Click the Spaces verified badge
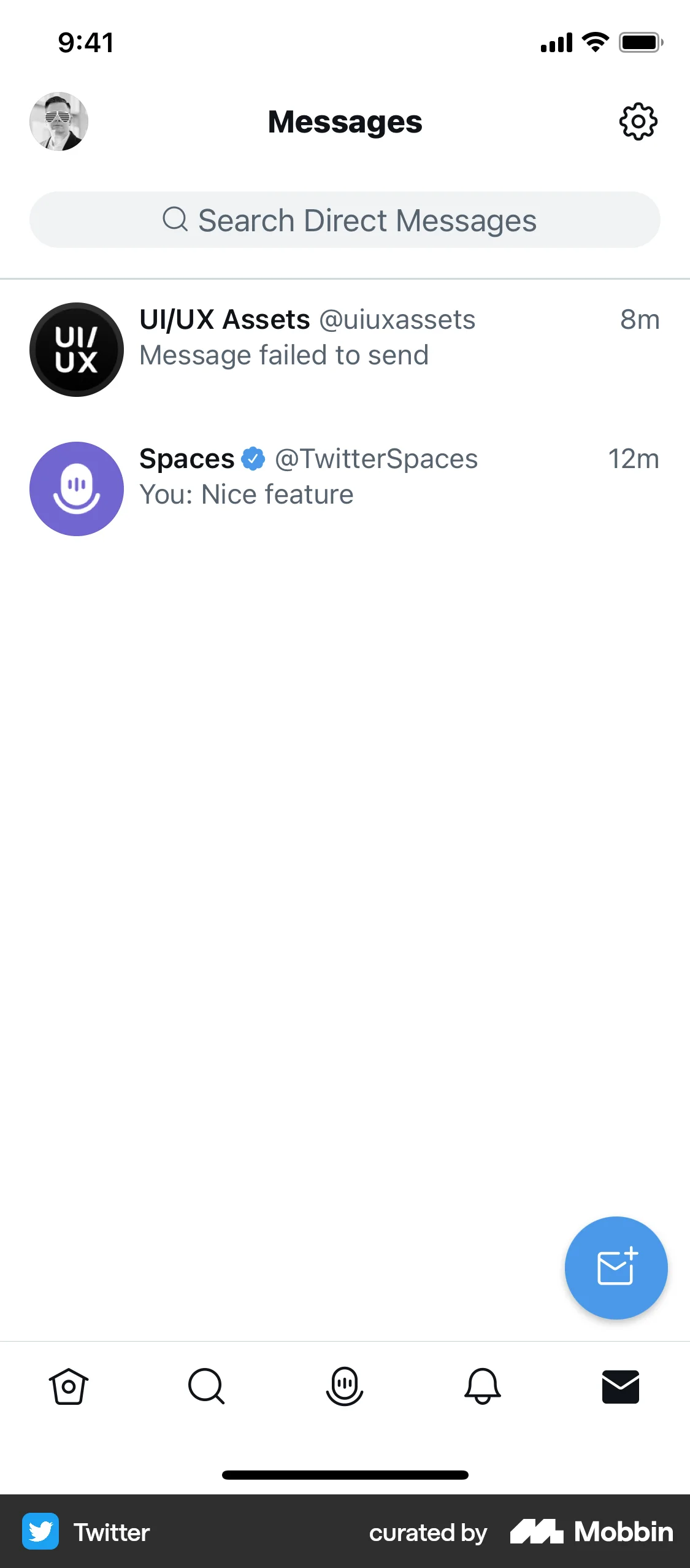Viewport: 690px width, 1568px height. (x=253, y=459)
